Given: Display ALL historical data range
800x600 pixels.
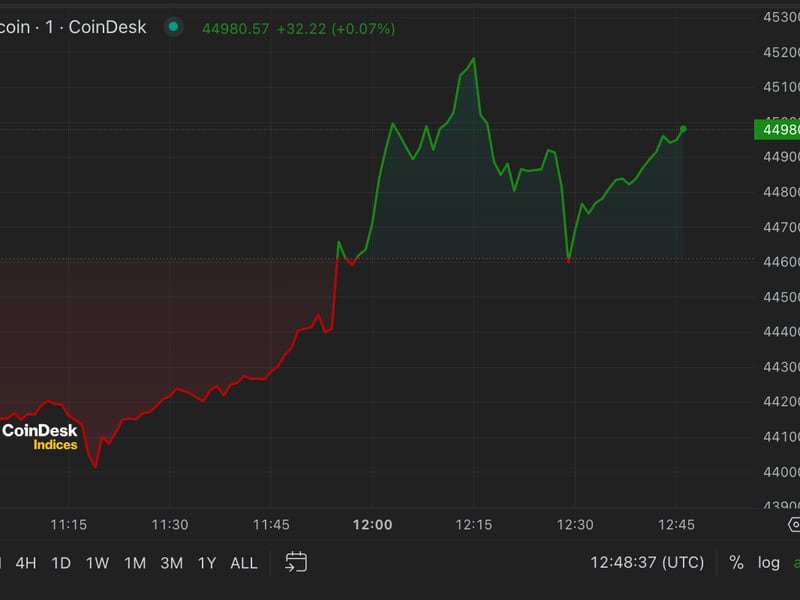Looking at the screenshot, I should pyautogui.click(x=244, y=563).
